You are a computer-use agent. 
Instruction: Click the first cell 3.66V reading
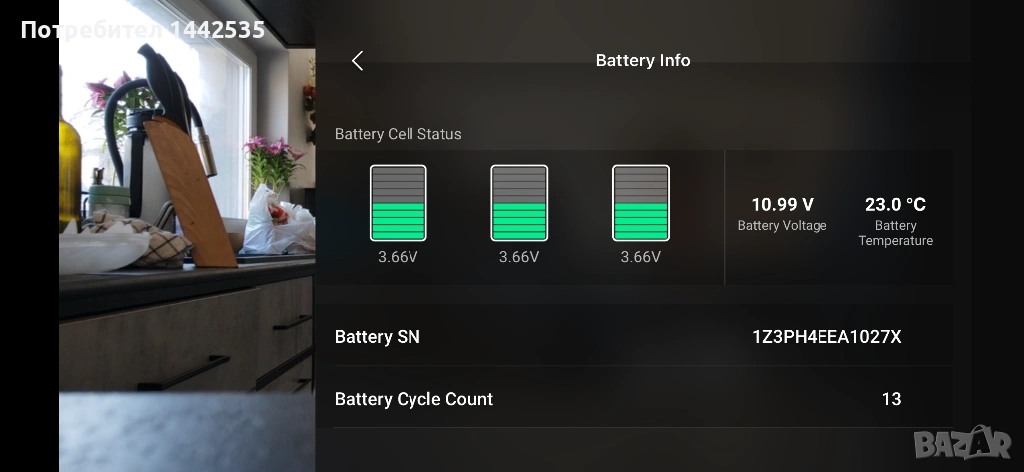click(x=398, y=257)
